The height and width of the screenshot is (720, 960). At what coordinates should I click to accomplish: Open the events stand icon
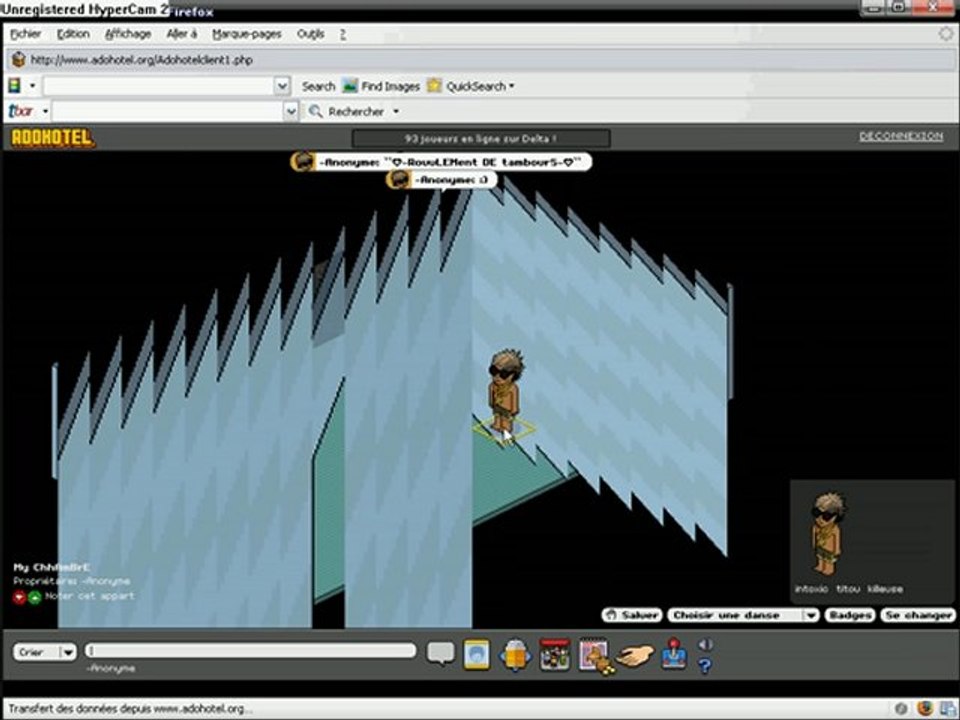[x=555, y=654]
